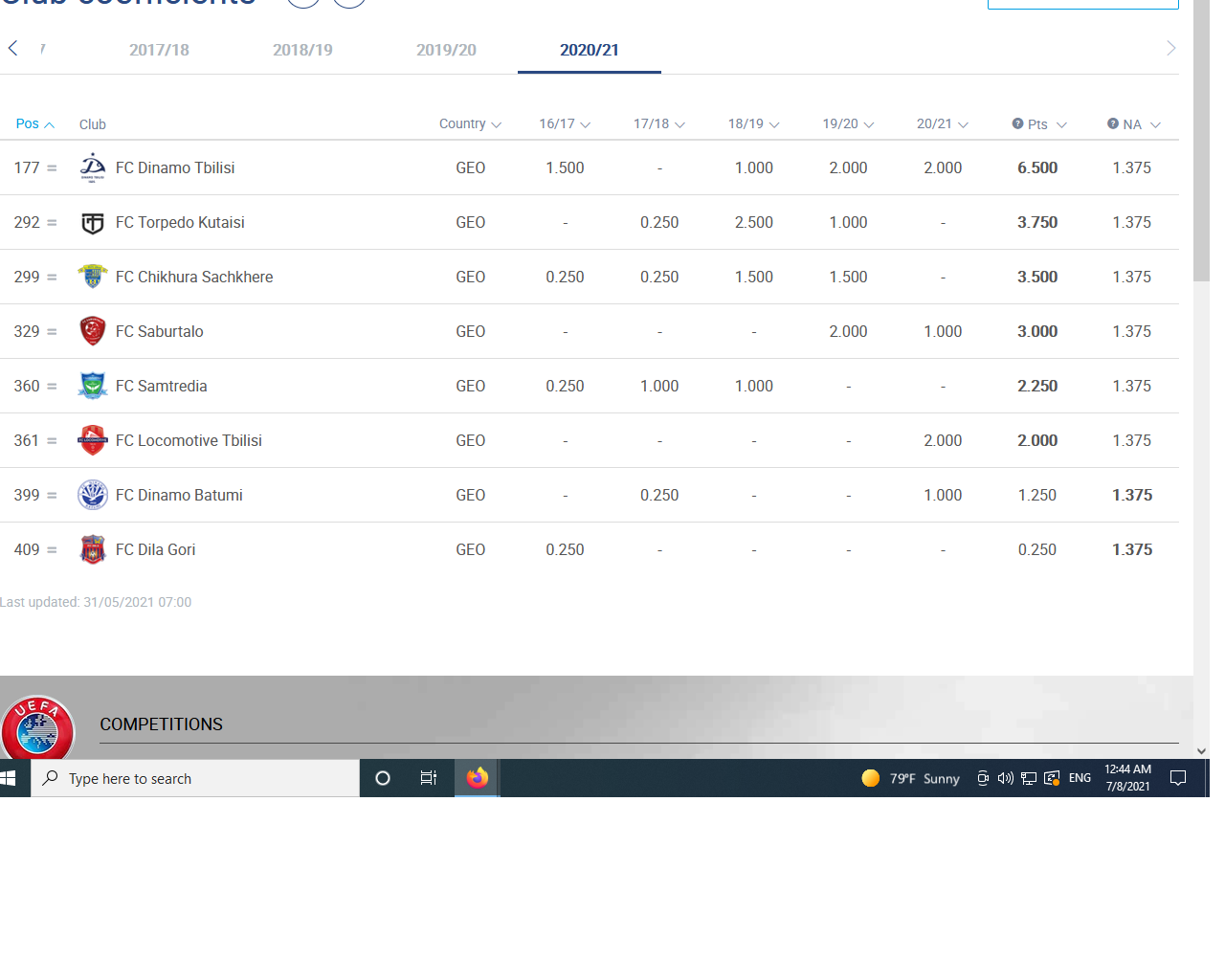Click the Pts value 1.250

coord(1037,495)
